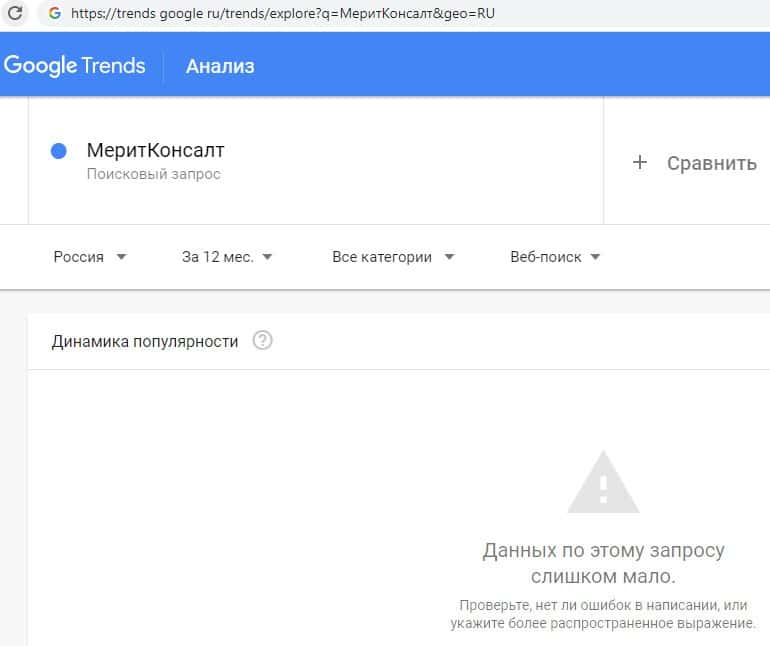
Task: Open the Все категории dropdown
Action: (x=393, y=257)
